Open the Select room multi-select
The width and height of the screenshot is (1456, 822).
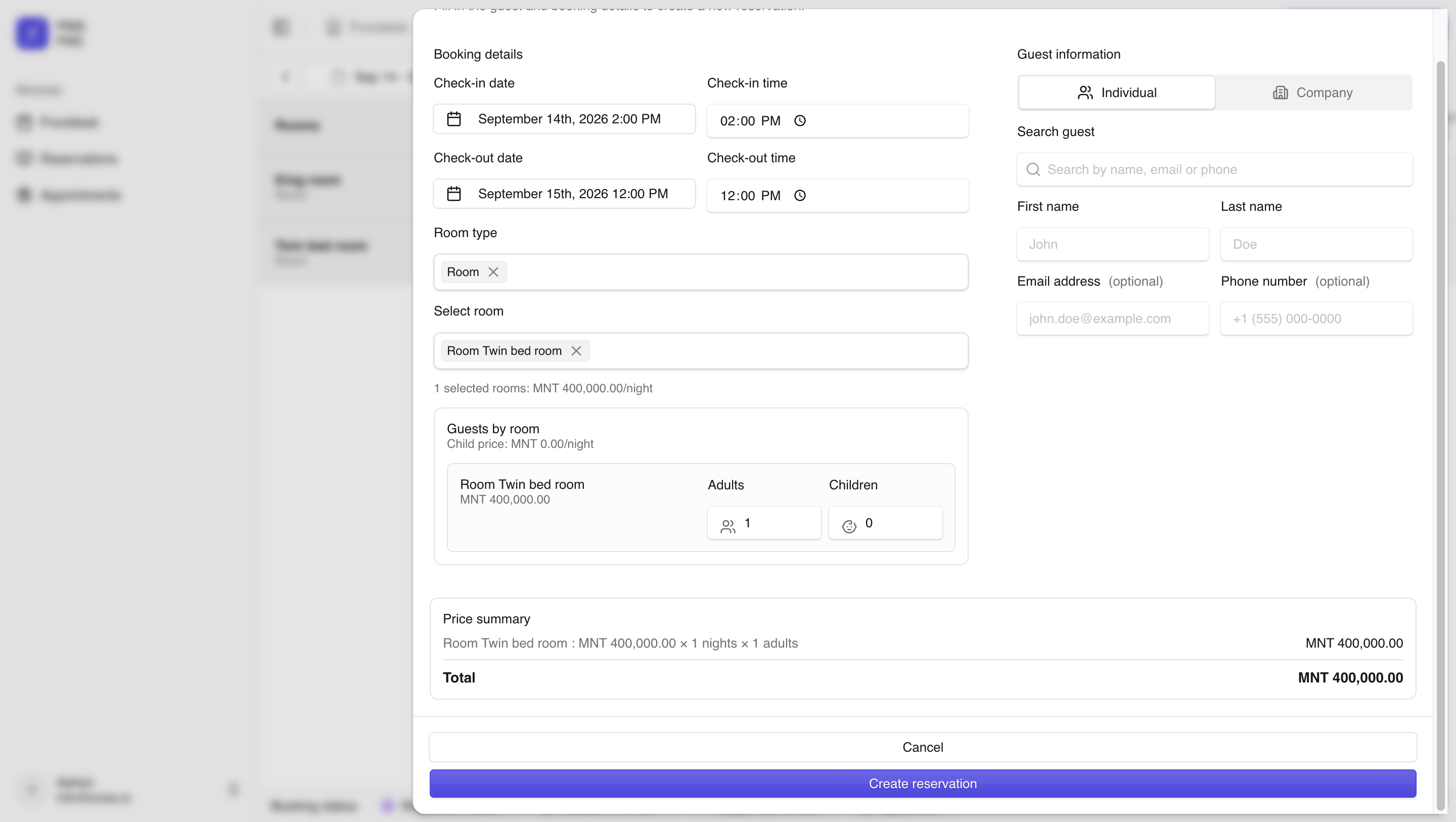point(701,350)
